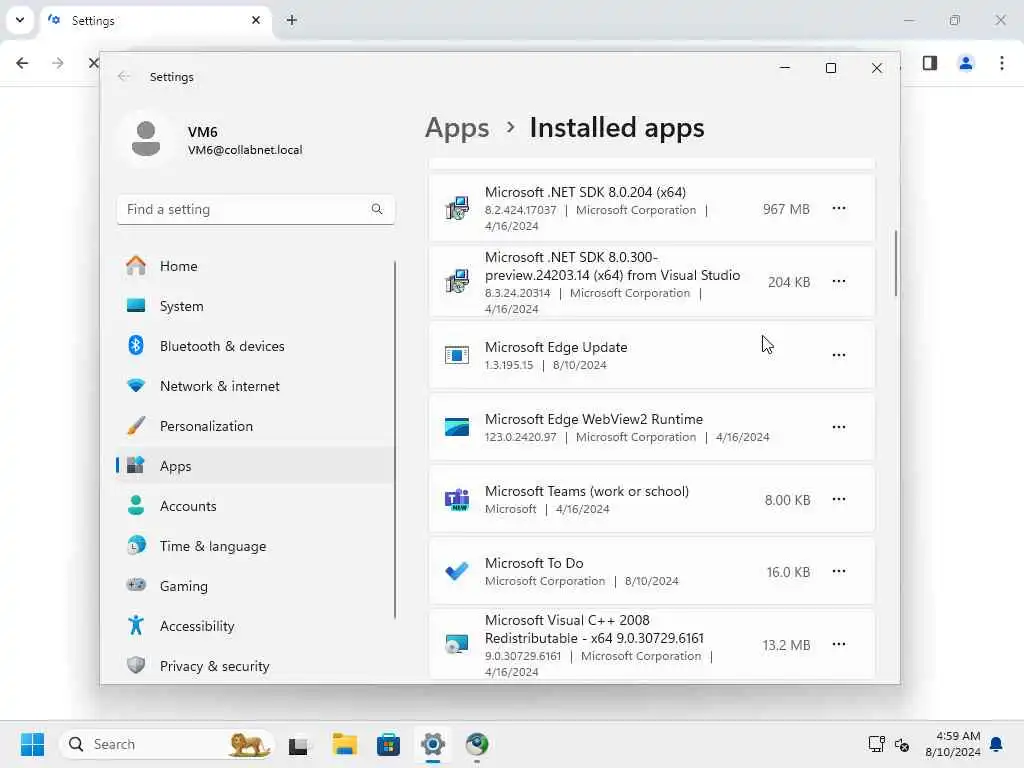Click the Microsoft Teams app icon
This screenshot has width=1024, height=768.
[x=456, y=500]
